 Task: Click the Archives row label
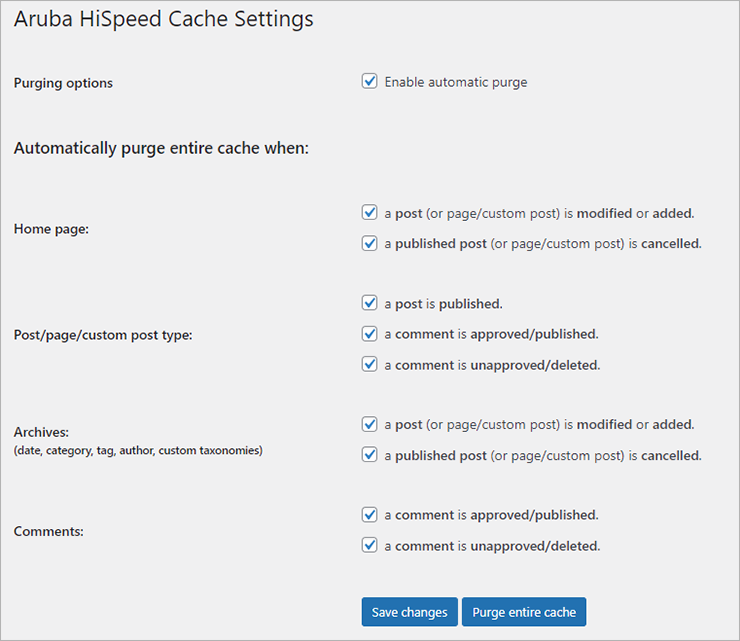click(x=41, y=432)
